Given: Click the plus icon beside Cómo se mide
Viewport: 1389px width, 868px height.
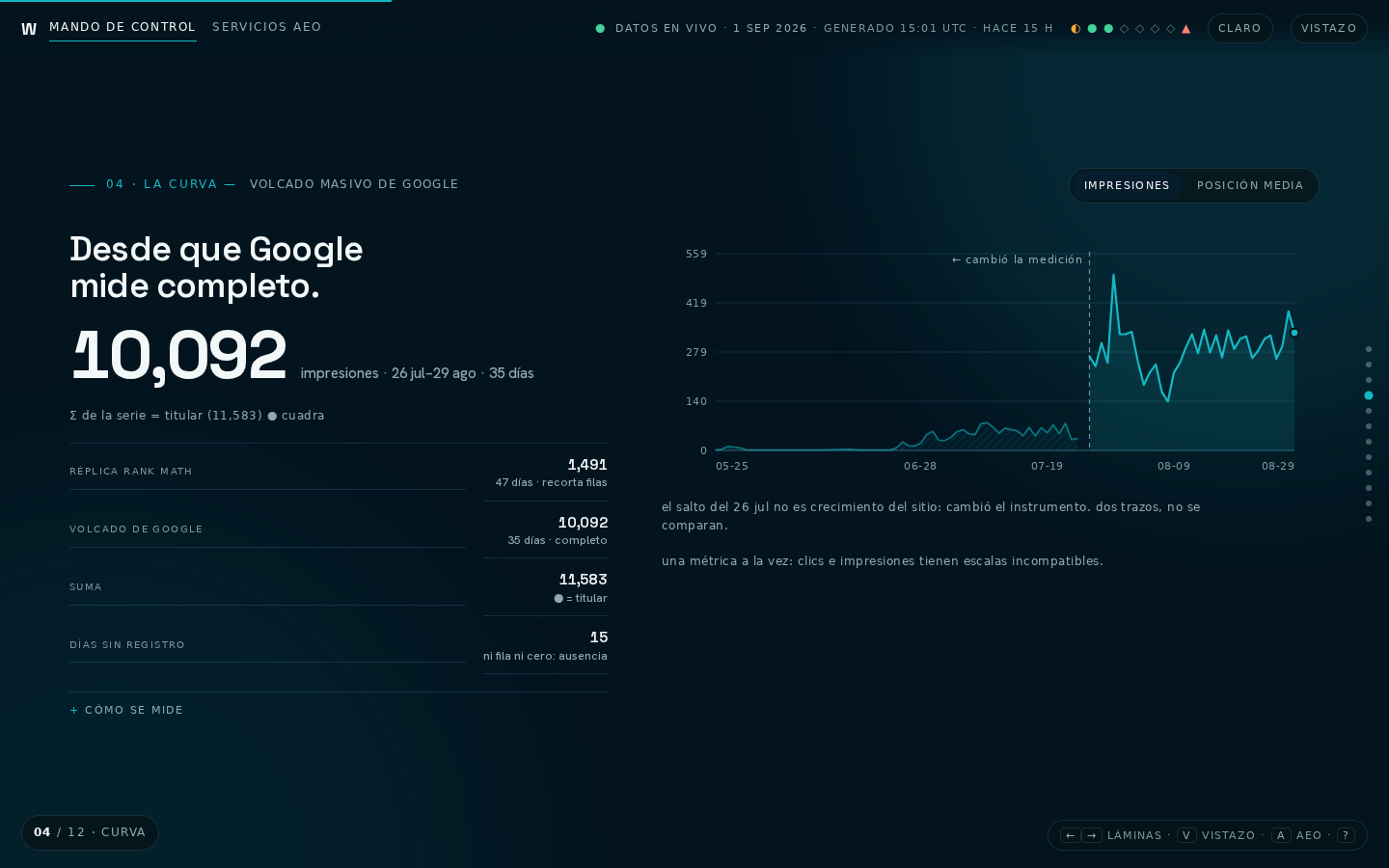Looking at the screenshot, I should click(74, 710).
